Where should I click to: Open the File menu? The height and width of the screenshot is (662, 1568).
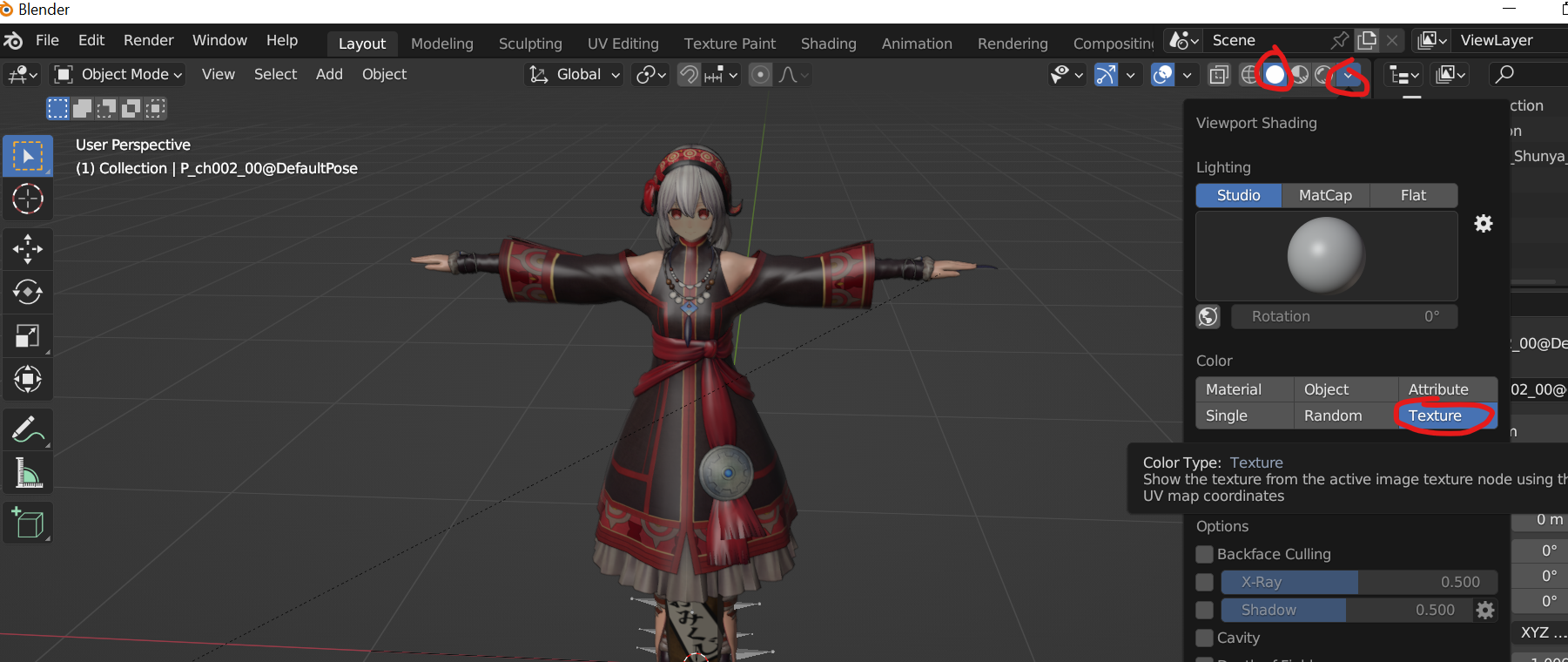tap(47, 41)
